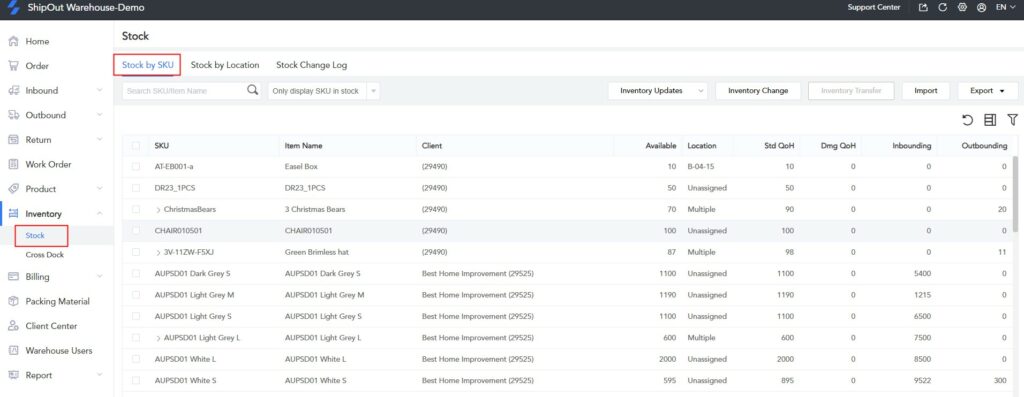Image resolution: width=1024 pixels, height=397 pixels.
Task: Check the CHAIR010501 row checkbox
Action: [136, 230]
